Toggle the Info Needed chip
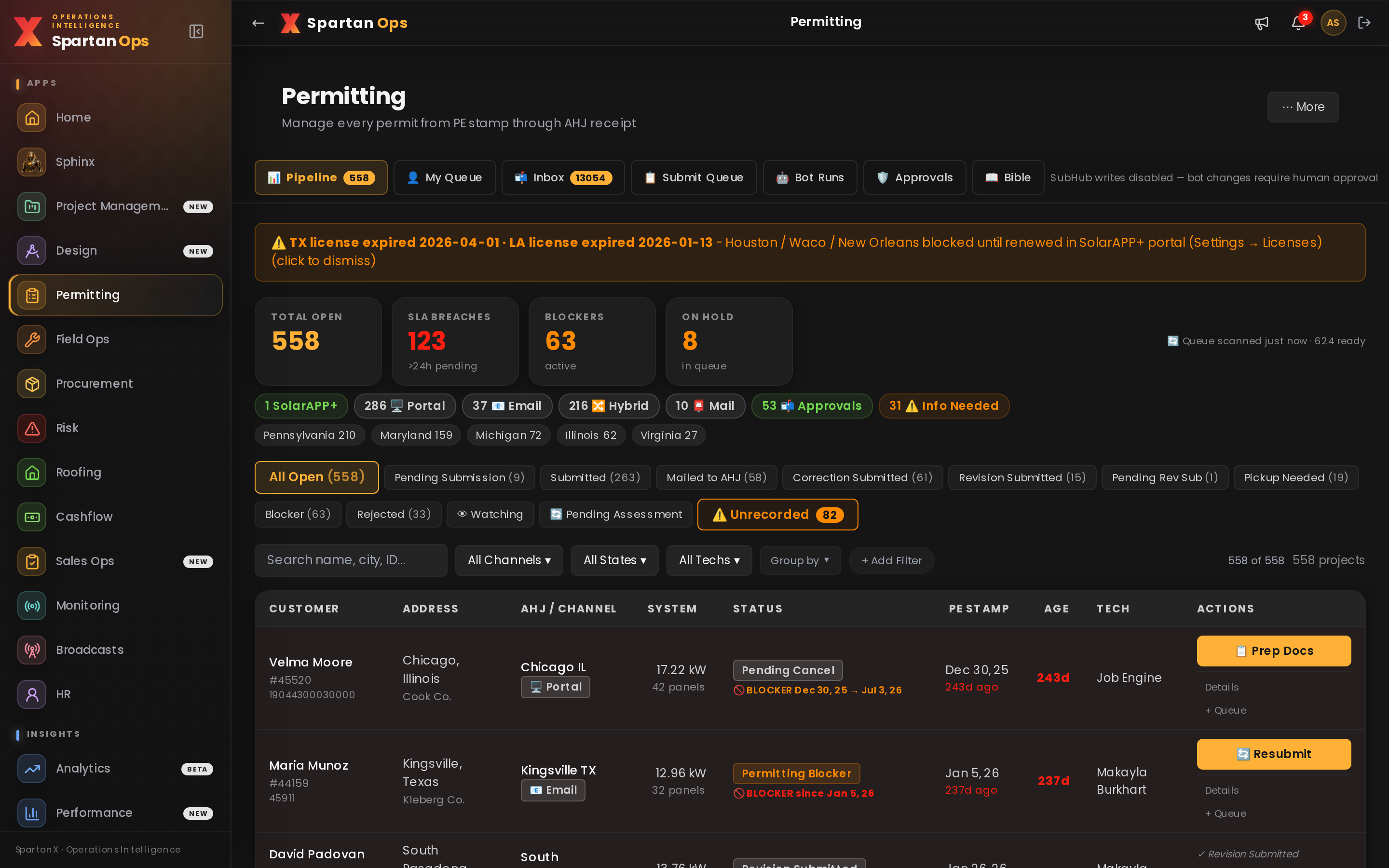This screenshot has width=1389, height=868. coord(943,406)
